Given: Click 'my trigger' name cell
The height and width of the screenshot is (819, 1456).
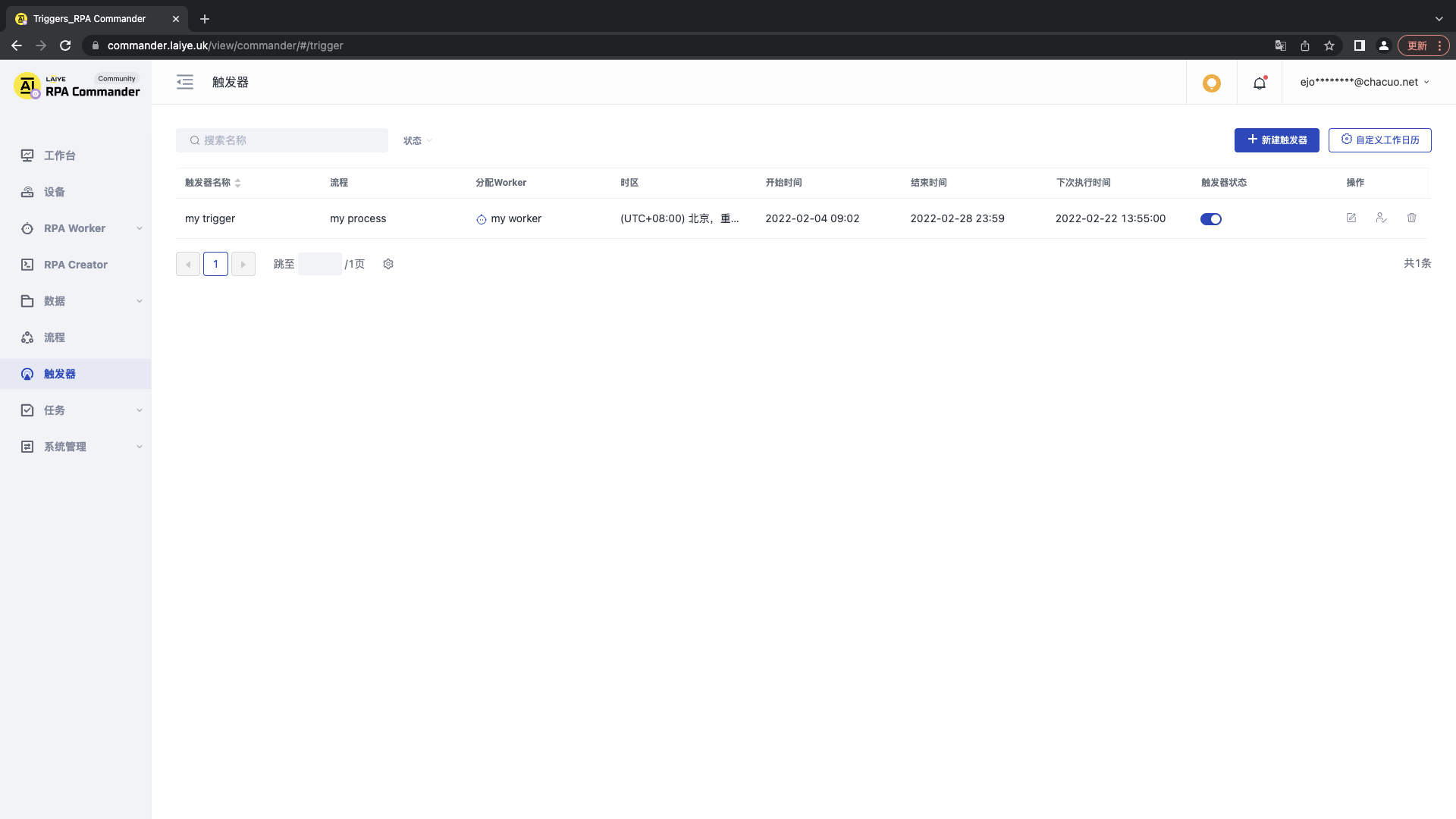Looking at the screenshot, I should [x=210, y=218].
